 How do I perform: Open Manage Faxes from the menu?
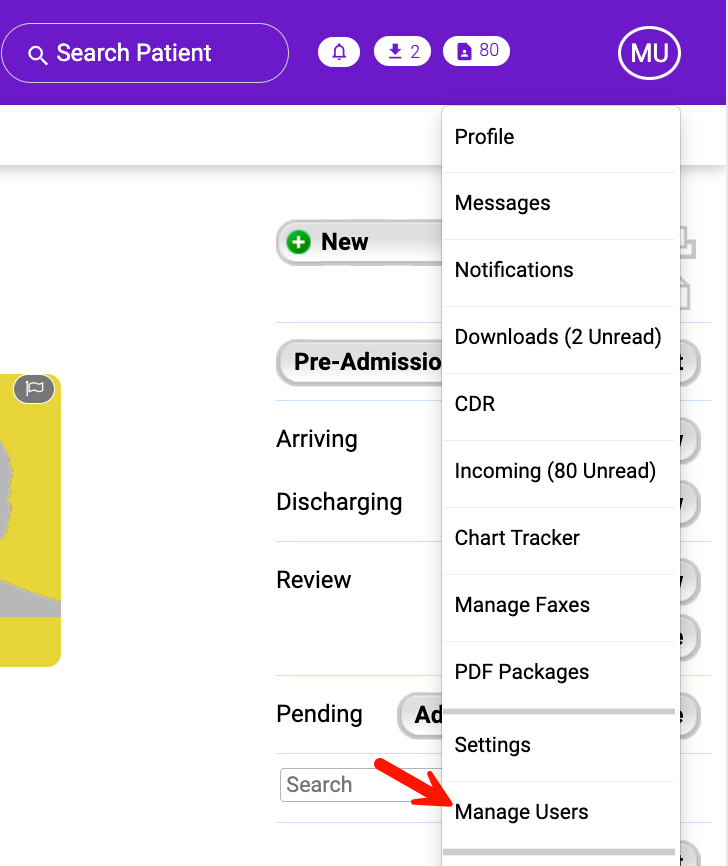tap(522, 605)
